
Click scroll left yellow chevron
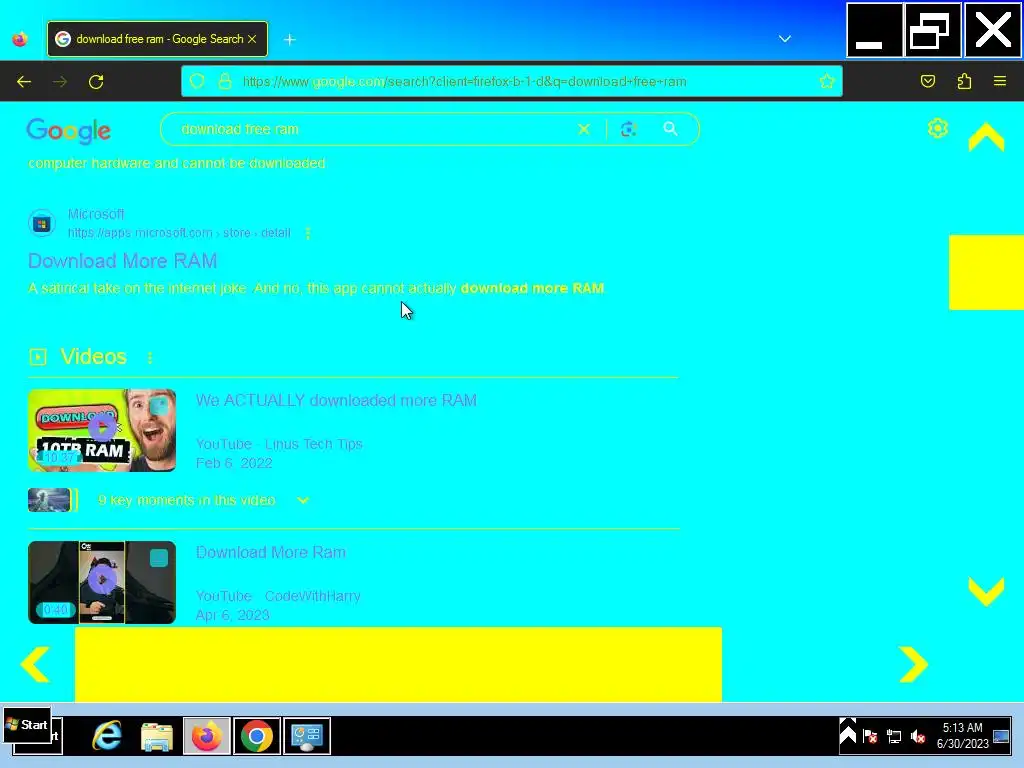pos(36,664)
